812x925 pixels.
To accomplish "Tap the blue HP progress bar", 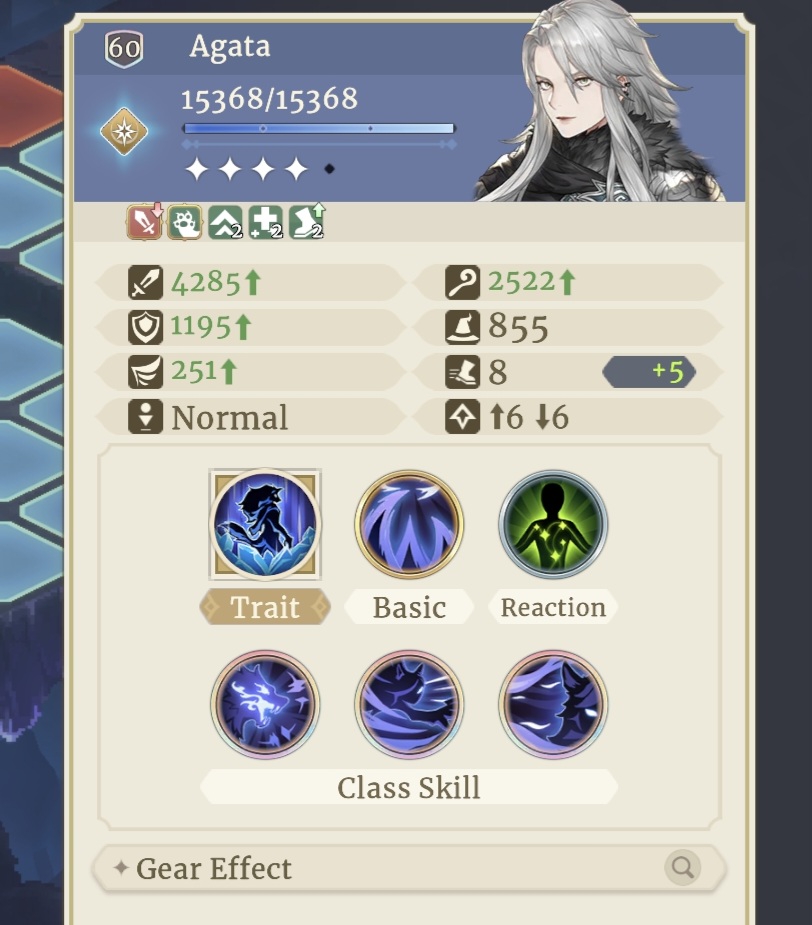I will [x=319, y=129].
